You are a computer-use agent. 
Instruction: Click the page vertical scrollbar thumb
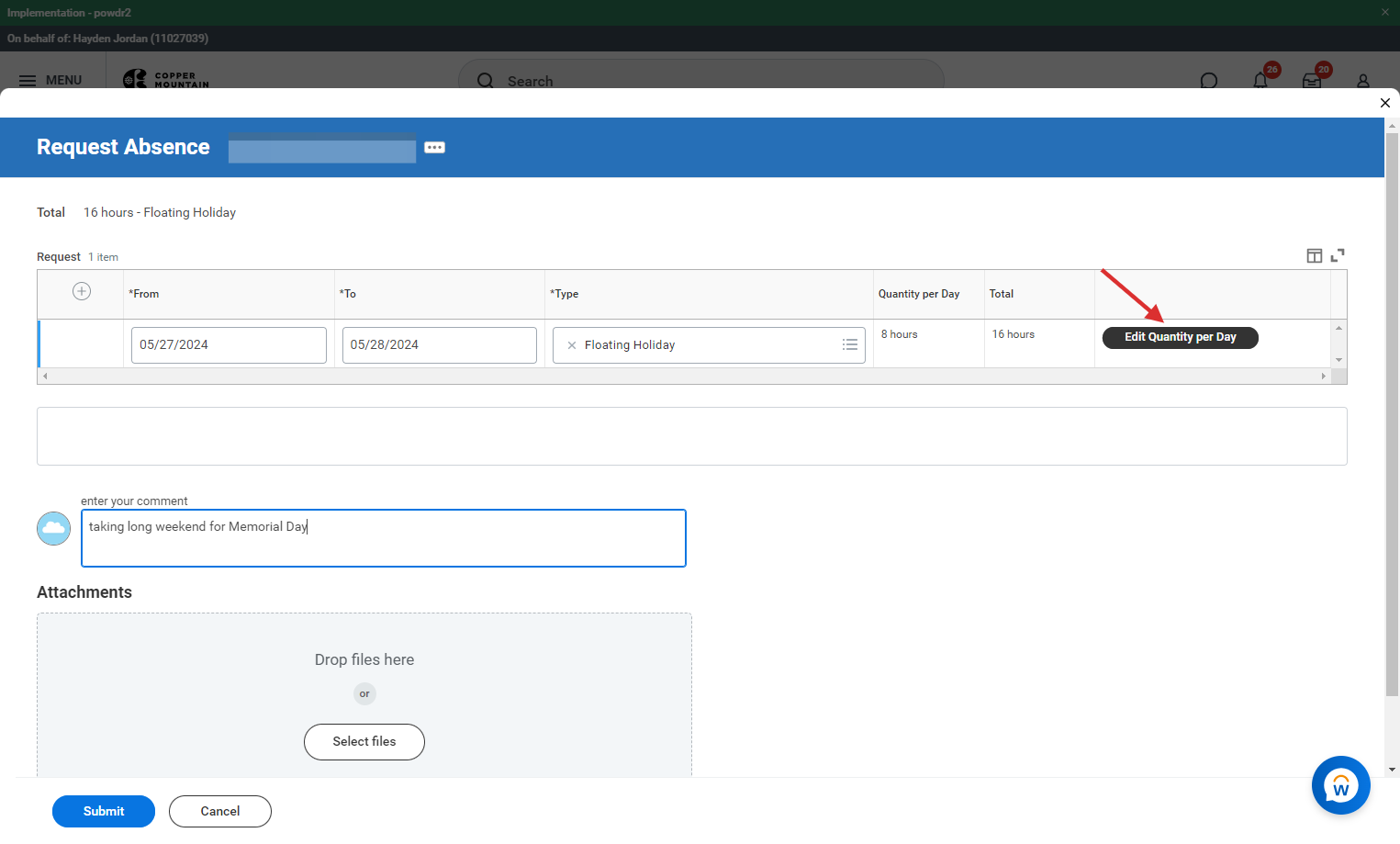click(x=1392, y=413)
